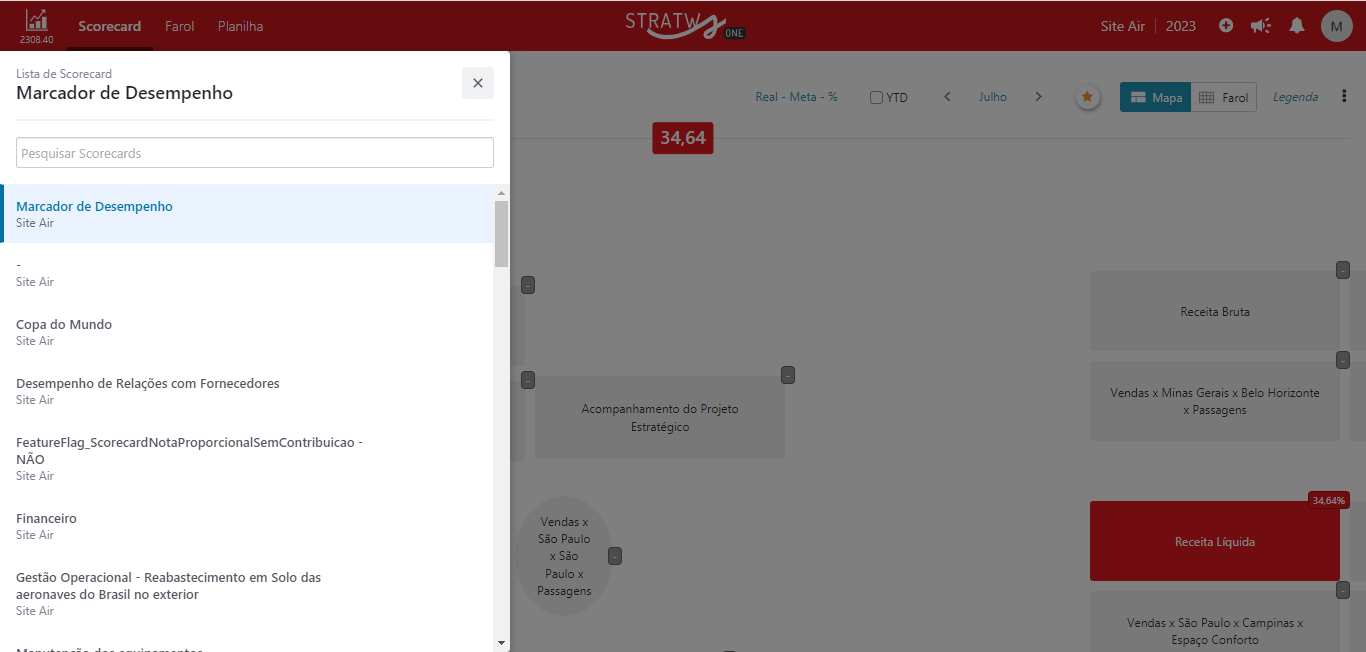Open the Receita Bruta card
Screen dimensions: 1366x652
click(x=1215, y=311)
